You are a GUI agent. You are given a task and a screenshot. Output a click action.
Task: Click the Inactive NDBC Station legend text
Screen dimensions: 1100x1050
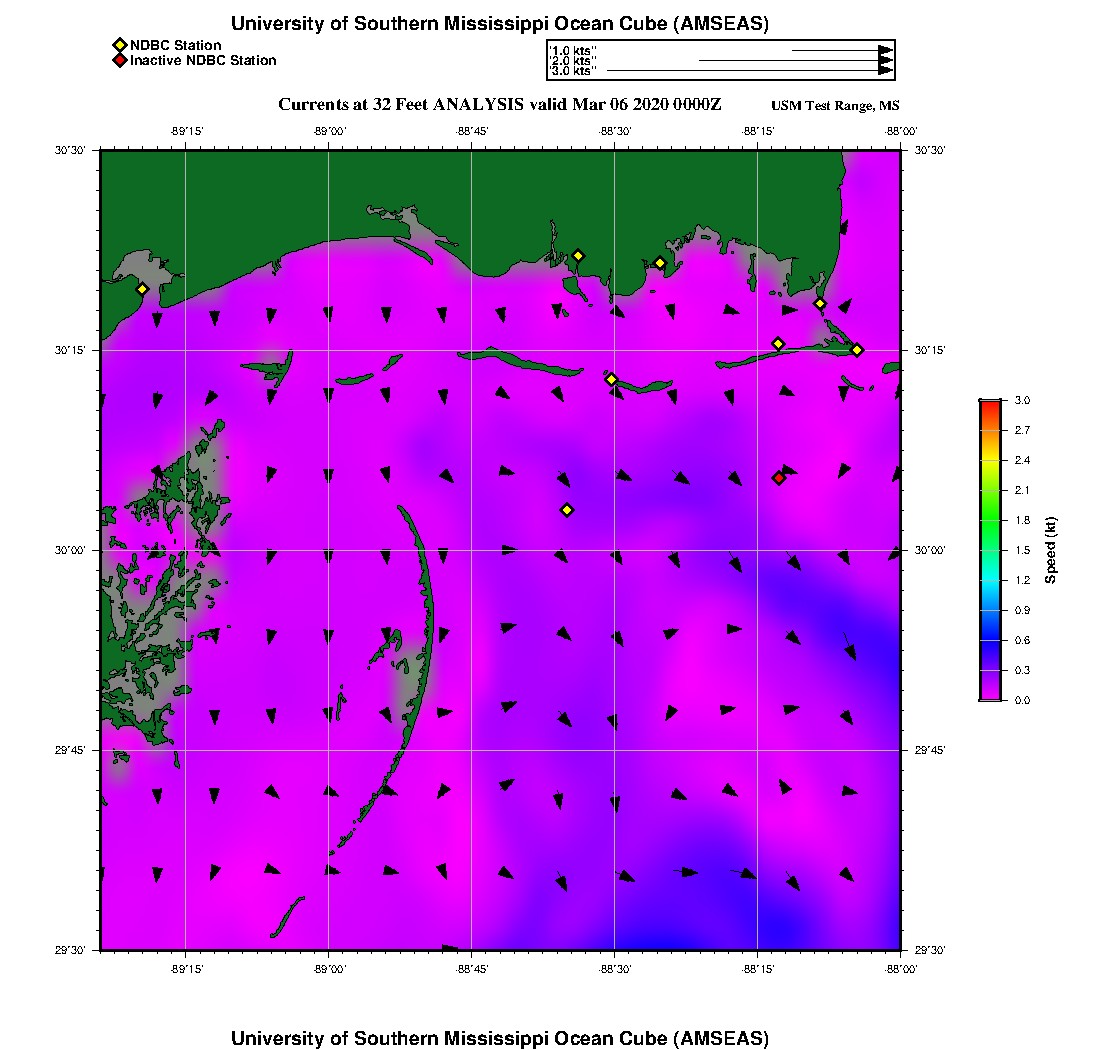pos(203,60)
